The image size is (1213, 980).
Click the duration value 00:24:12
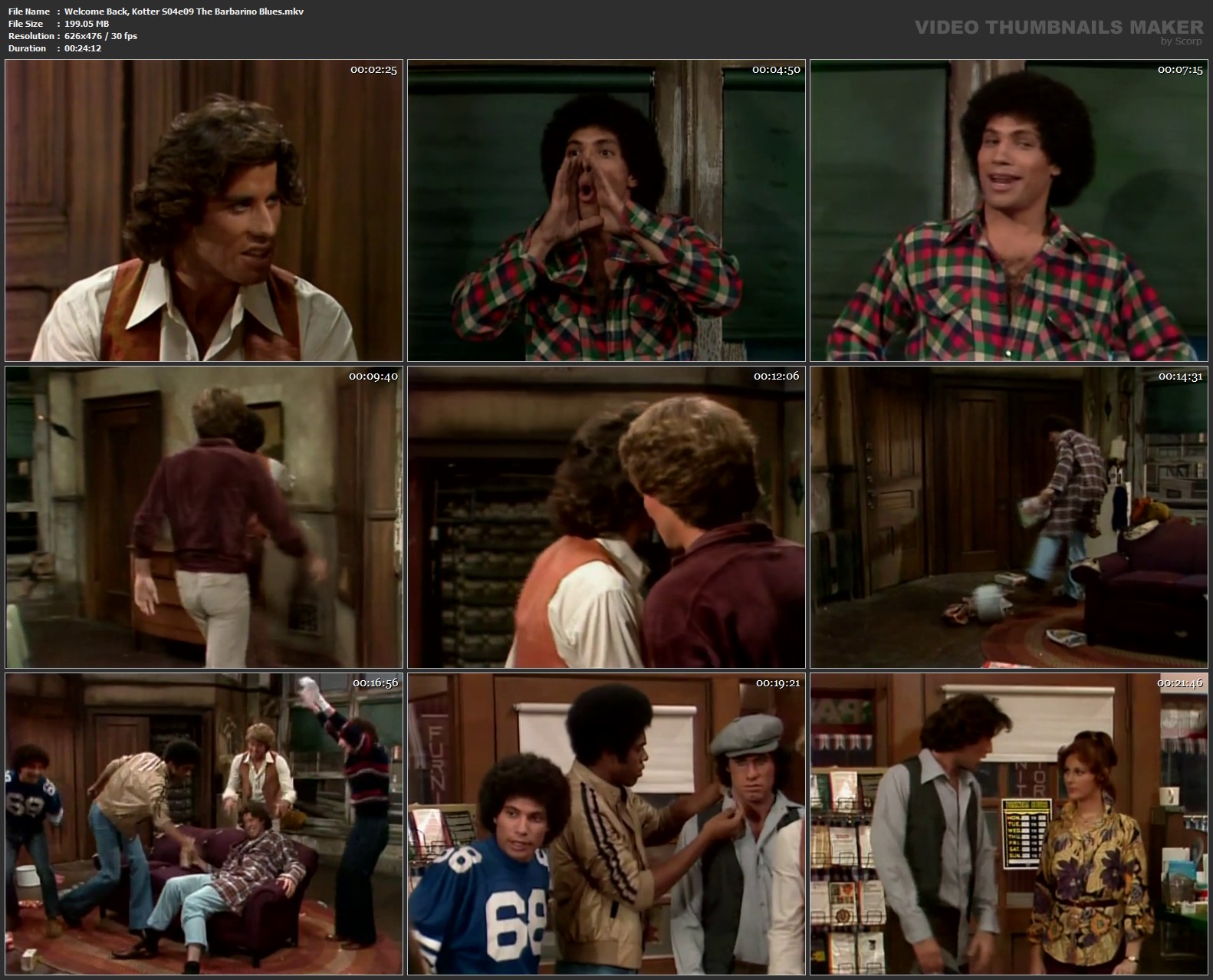point(83,48)
